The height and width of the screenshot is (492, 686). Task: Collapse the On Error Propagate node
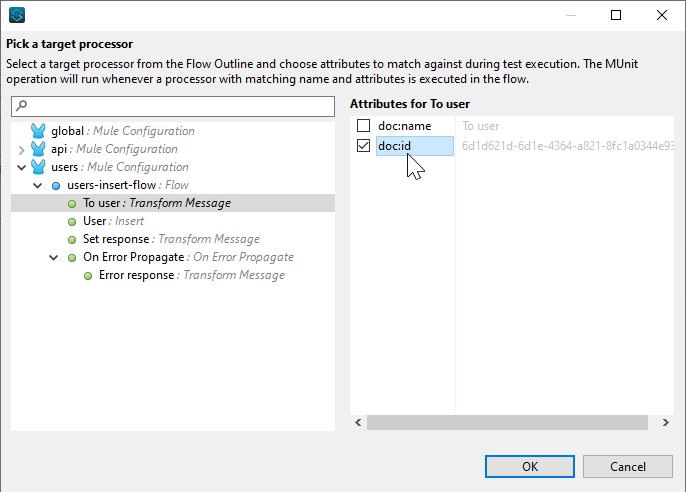(x=53, y=257)
